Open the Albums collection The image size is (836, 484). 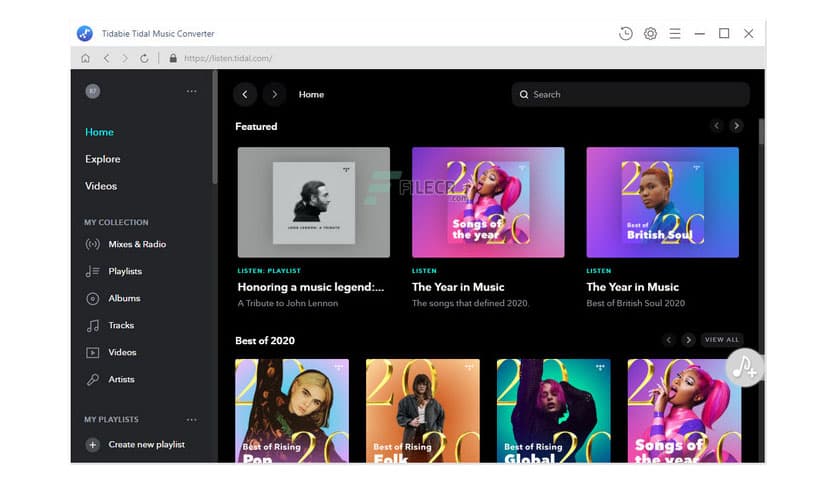pyautogui.click(x=113, y=299)
